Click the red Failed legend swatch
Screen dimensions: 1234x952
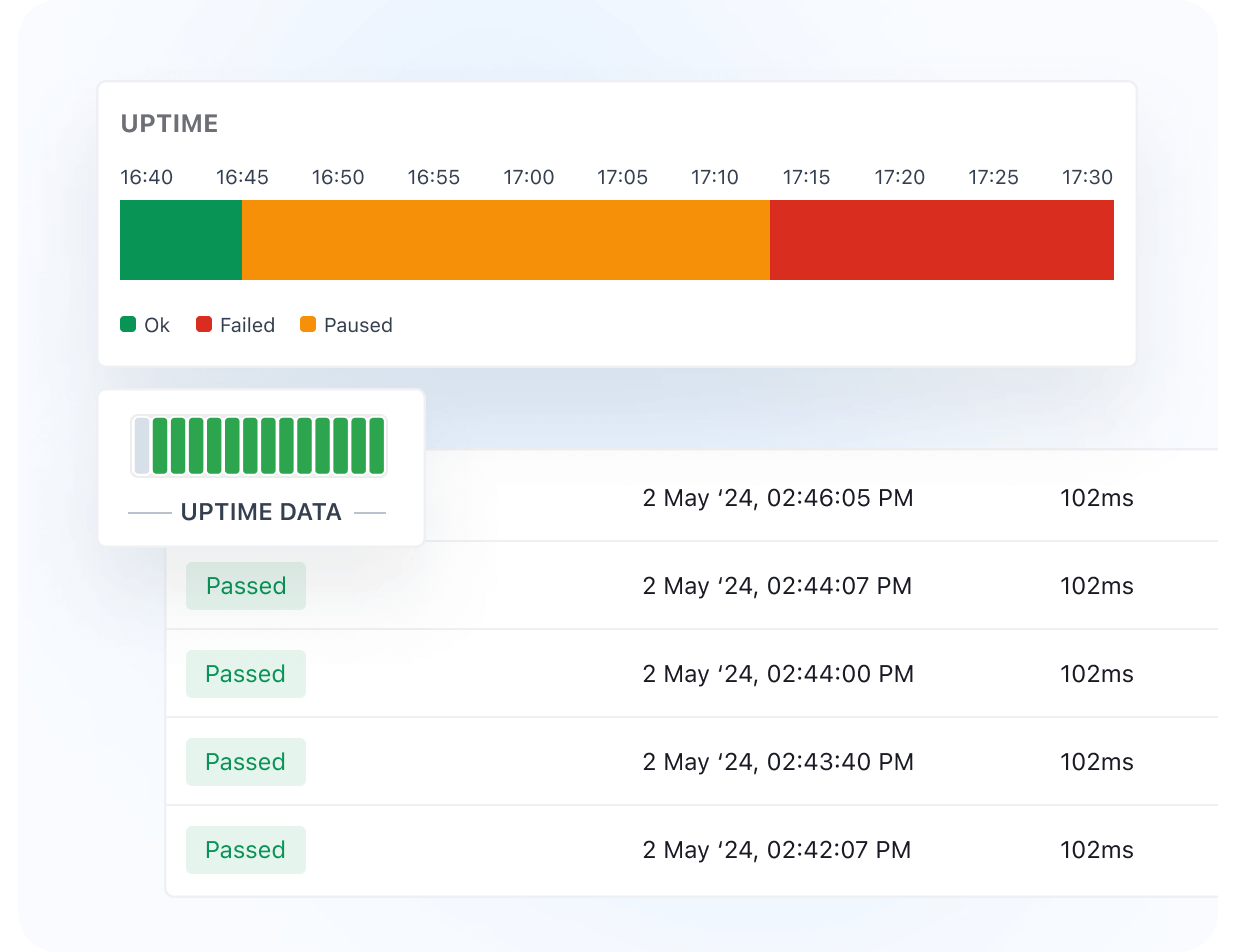click(204, 324)
